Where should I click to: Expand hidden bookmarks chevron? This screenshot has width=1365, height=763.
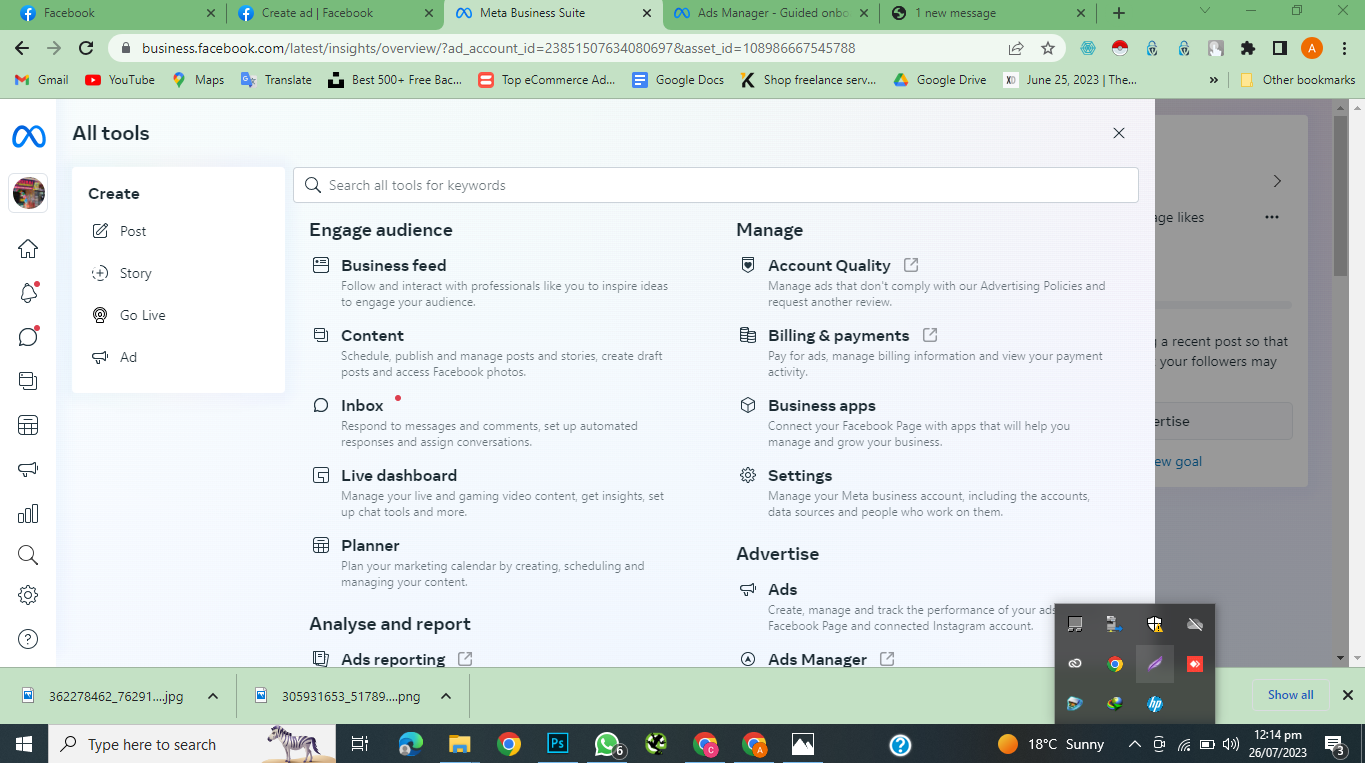coord(1214,80)
